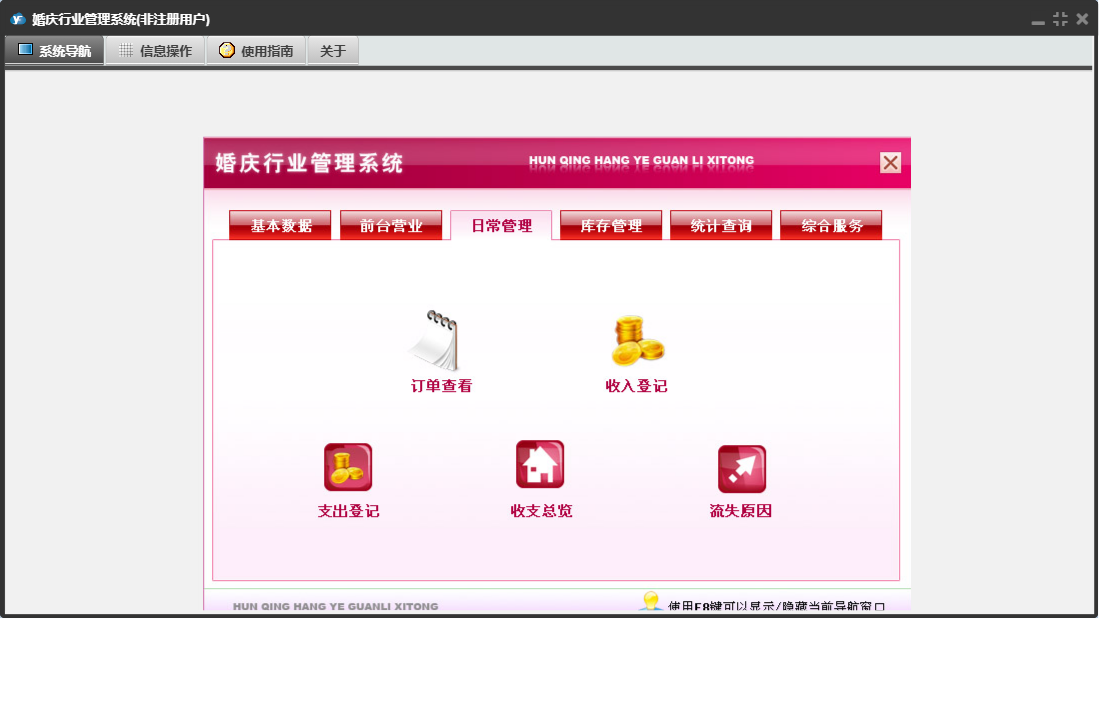The height and width of the screenshot is (723, 1099).
Task: Switch to the 基本数据 tab
Action: coord(280,225)
